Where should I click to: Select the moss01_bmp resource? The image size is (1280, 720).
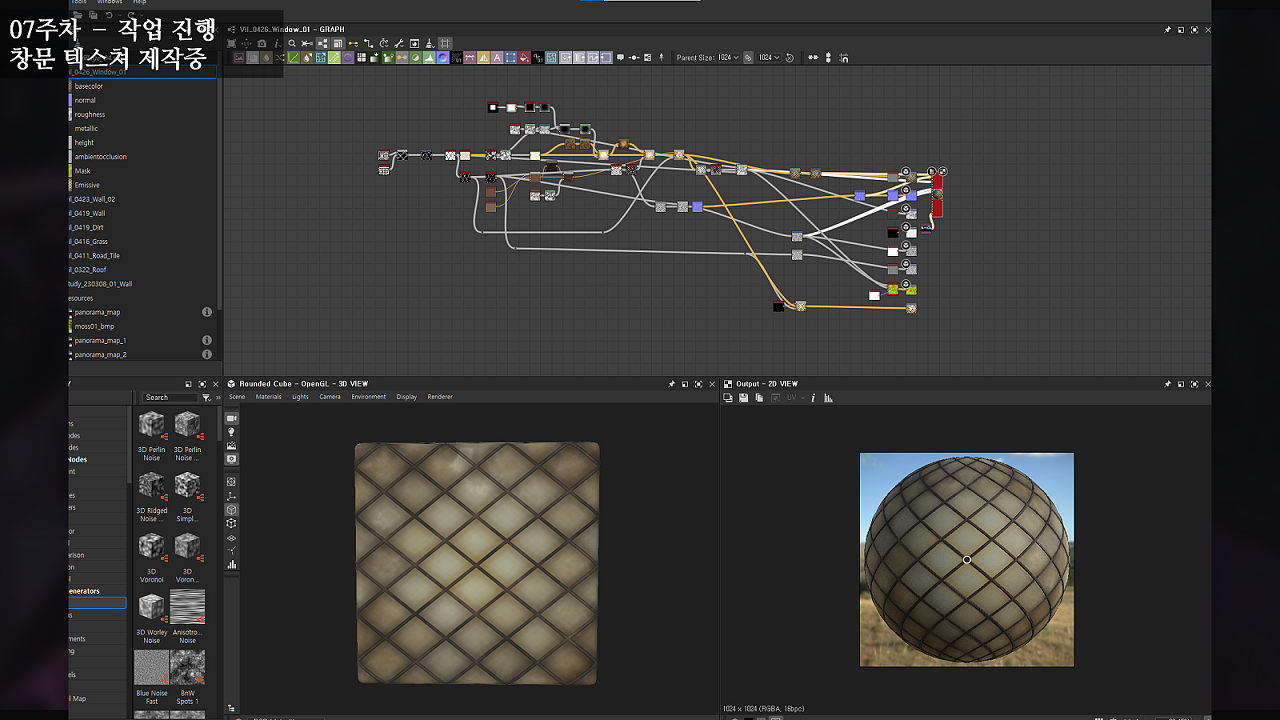point(94,326)
